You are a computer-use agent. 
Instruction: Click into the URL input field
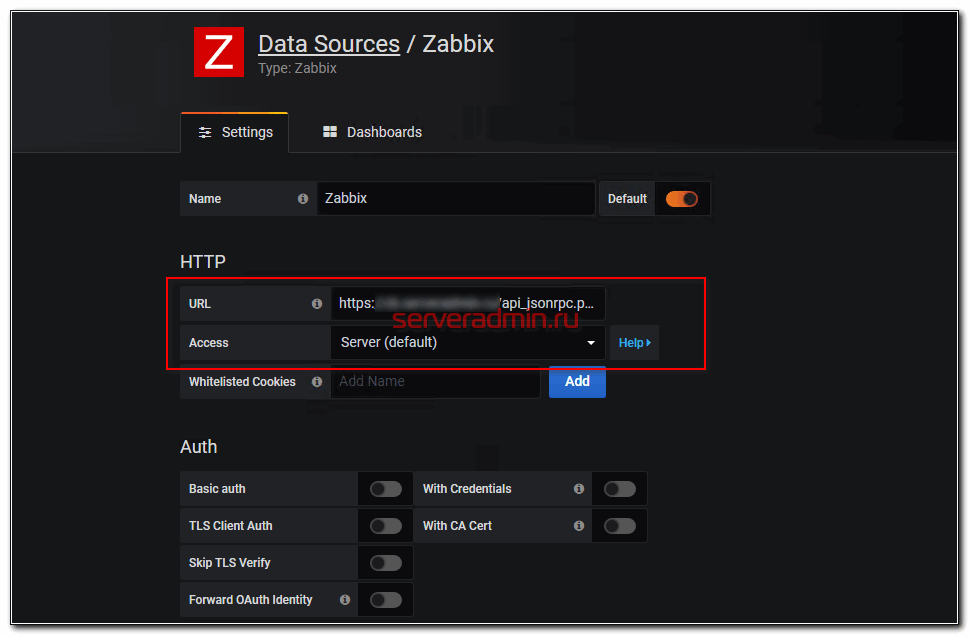click(x=467, y=304)
